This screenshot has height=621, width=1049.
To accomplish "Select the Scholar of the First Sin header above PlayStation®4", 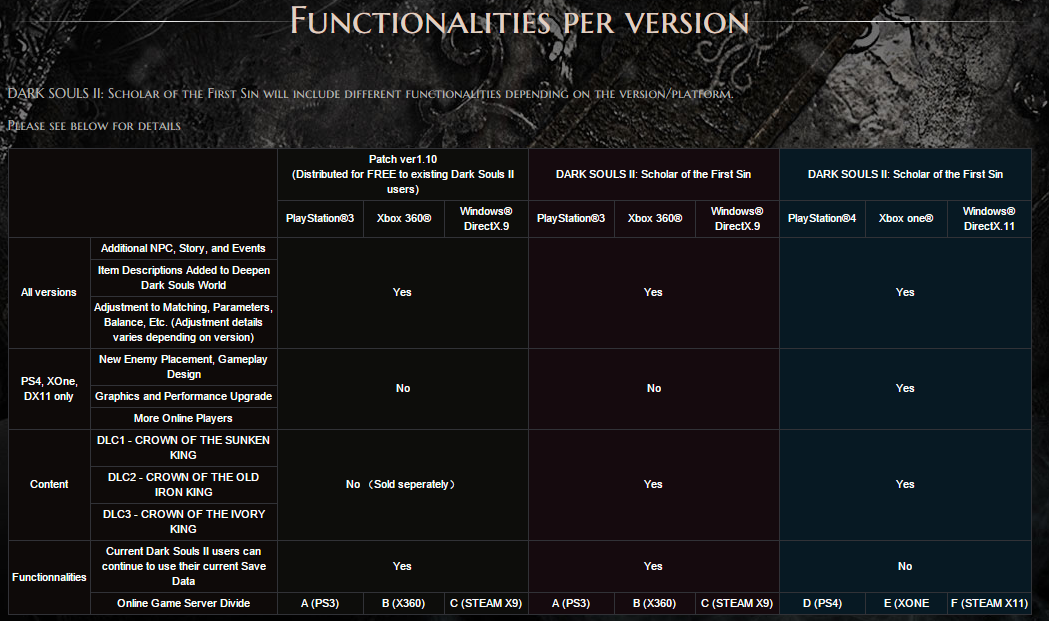I will point(905,174).
